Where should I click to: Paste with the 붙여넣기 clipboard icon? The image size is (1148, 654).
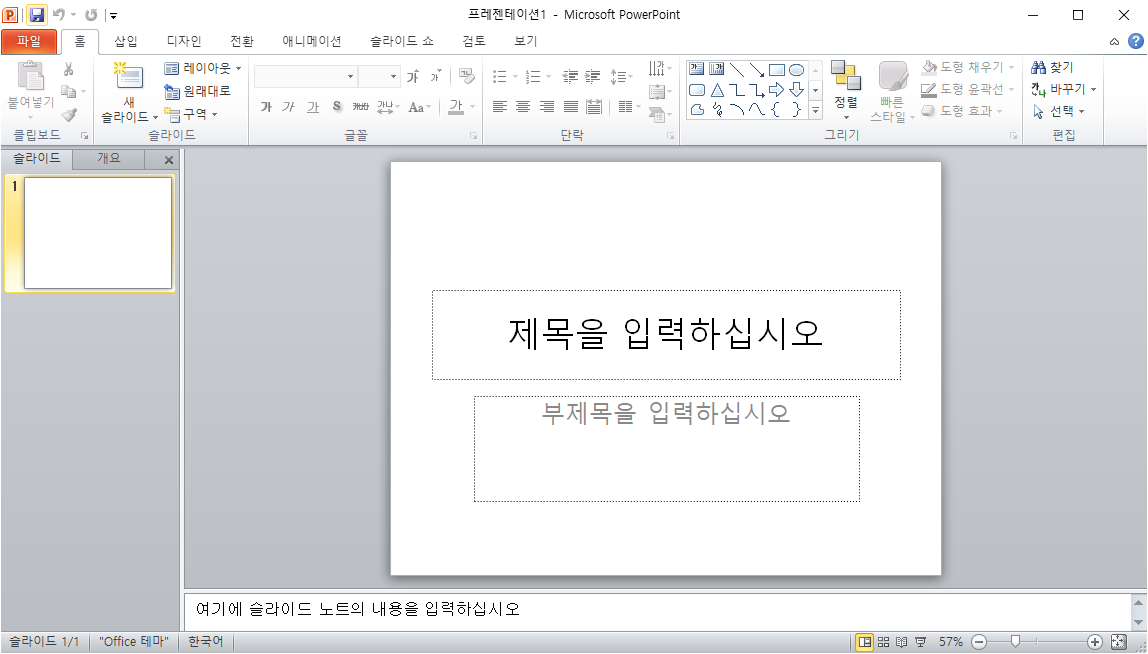coord(31,76)
